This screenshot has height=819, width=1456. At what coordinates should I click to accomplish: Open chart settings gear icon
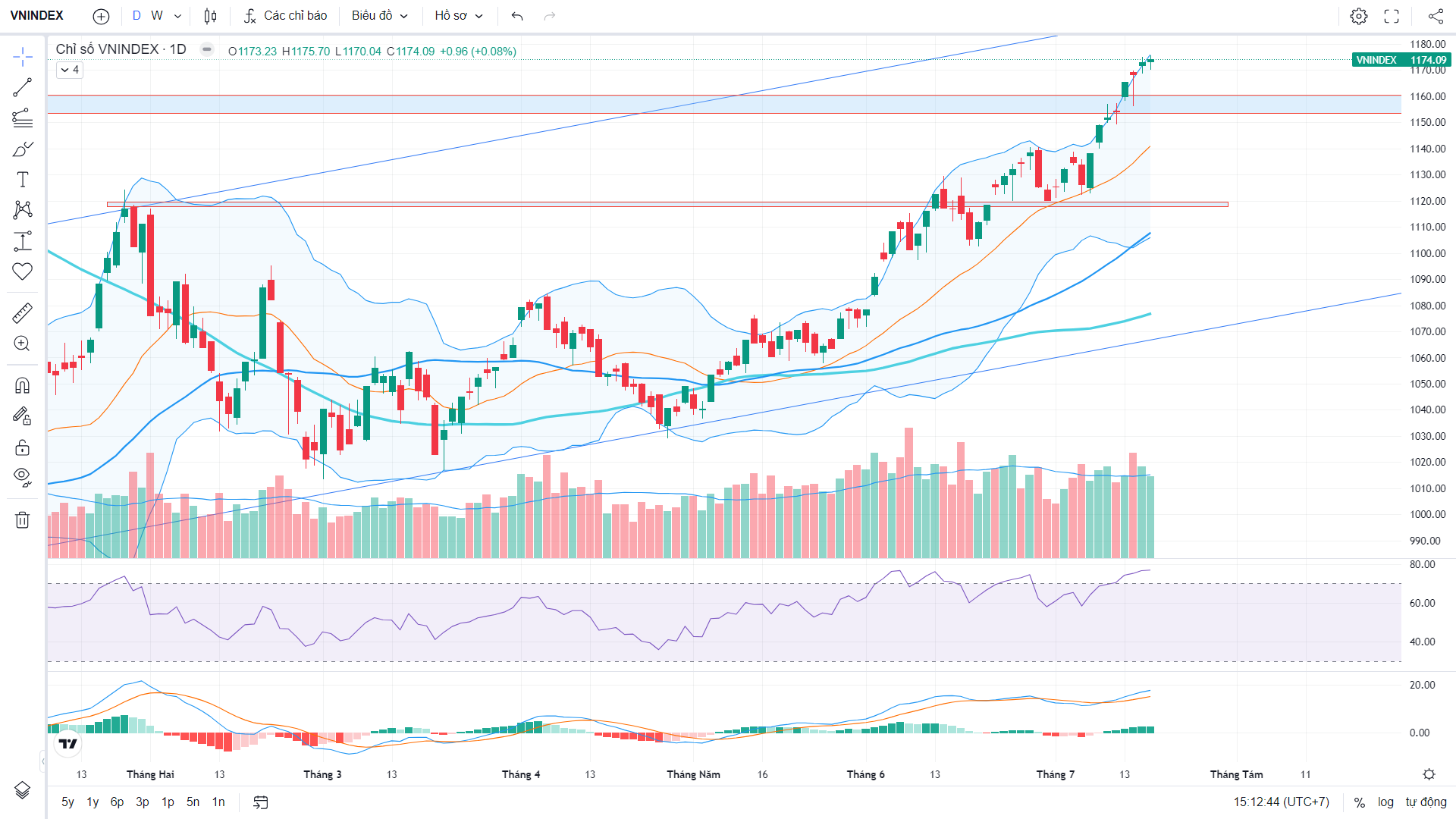tap(1359, 16)
